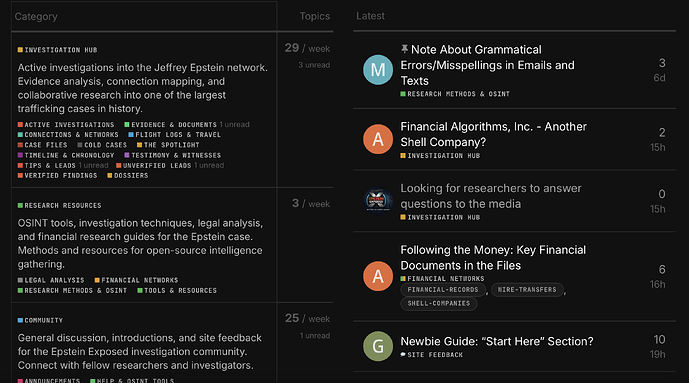Click avatar A on Following the Money topic

pyautogui.click(x=378, y=276)
